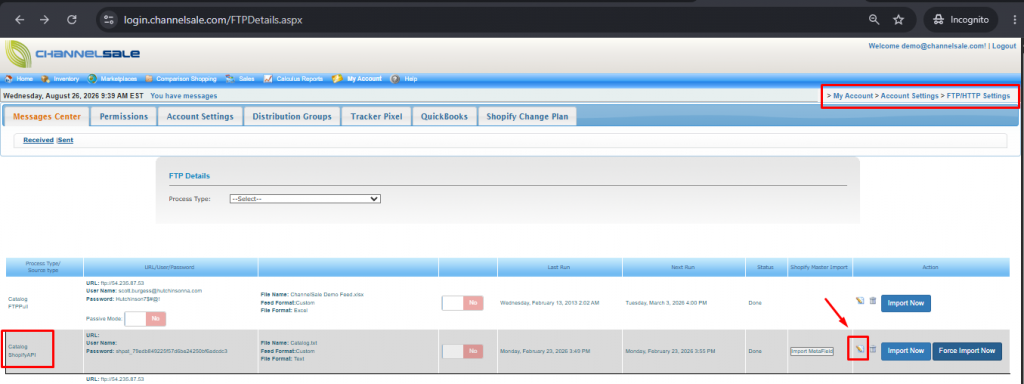Click the Force Import Now button
This screenshot has height=384, width=1024.
point(967,351)
